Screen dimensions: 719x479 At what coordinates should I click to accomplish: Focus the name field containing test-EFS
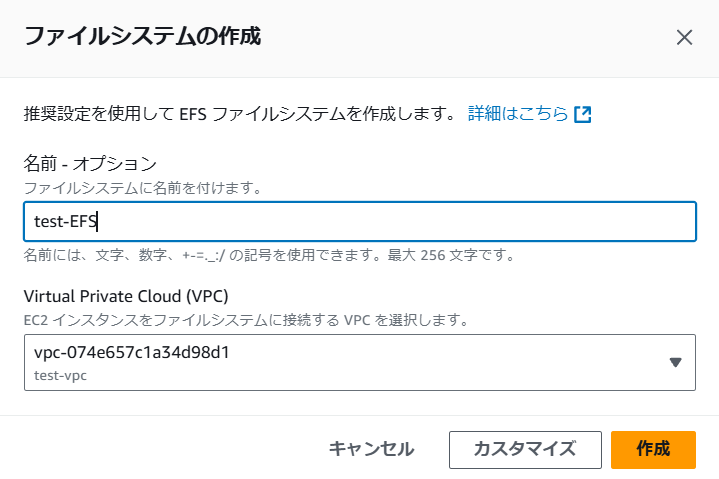(x=360, y=221)
